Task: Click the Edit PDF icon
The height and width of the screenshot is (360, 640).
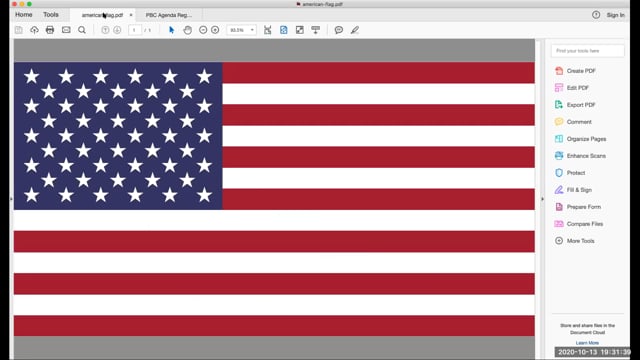Action: 559,88
